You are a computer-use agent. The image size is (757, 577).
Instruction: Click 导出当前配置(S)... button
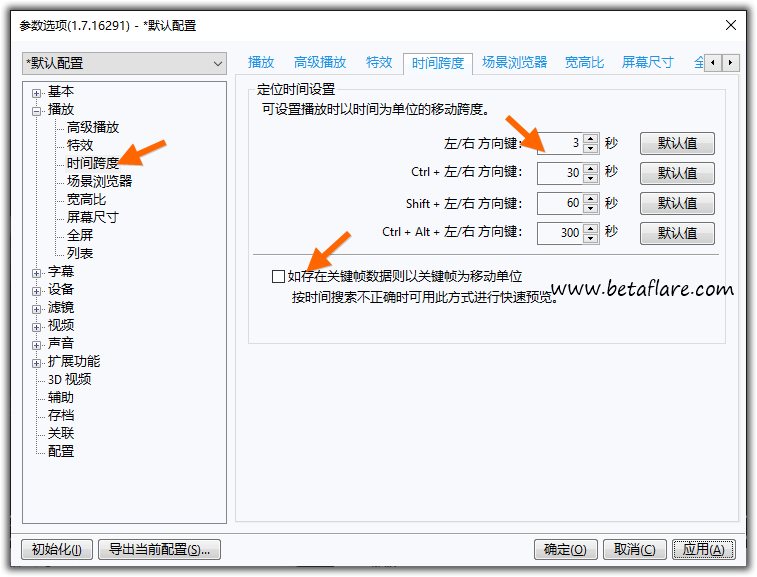coord(159,549)
